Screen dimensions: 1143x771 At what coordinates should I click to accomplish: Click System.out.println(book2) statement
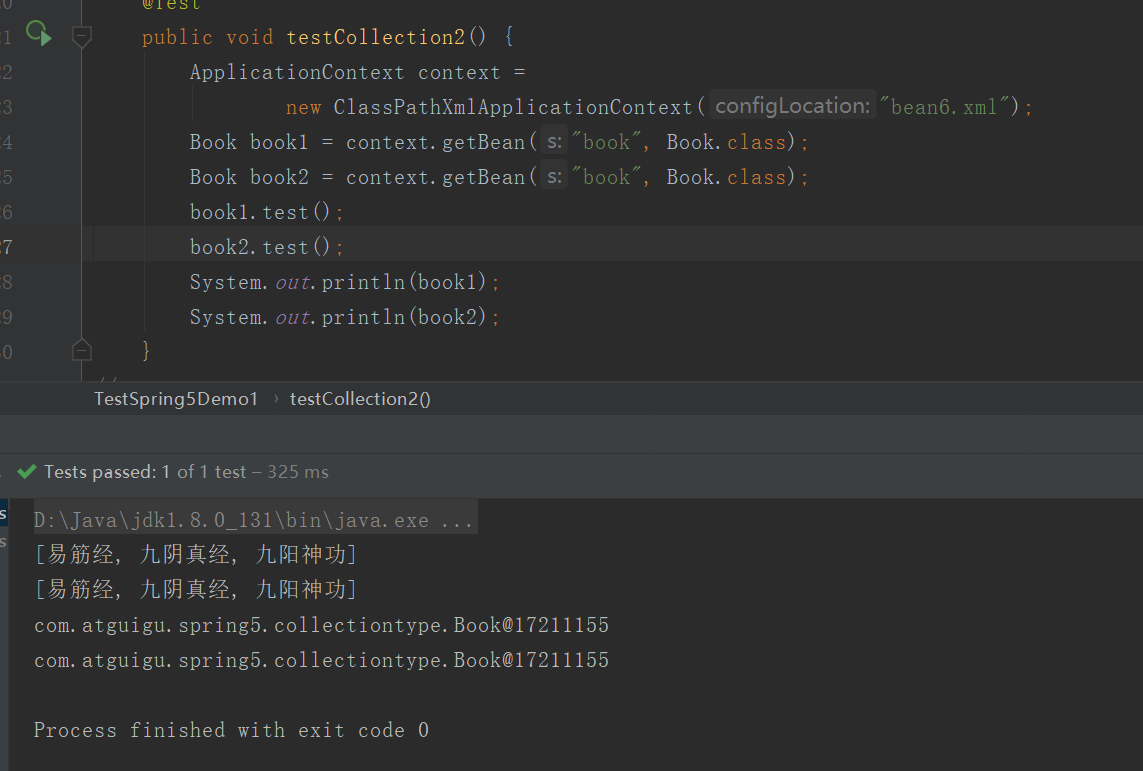point(344,317)
